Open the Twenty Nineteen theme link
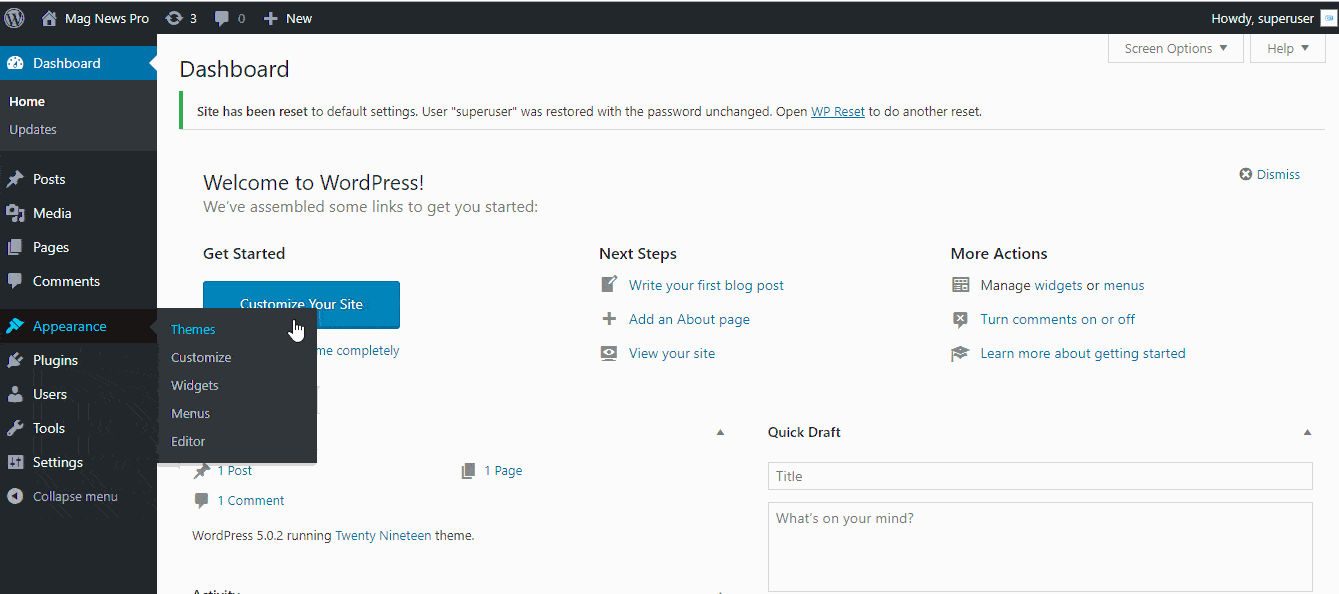The height and width of the screenshot is (594, 1339). [383, 535]
